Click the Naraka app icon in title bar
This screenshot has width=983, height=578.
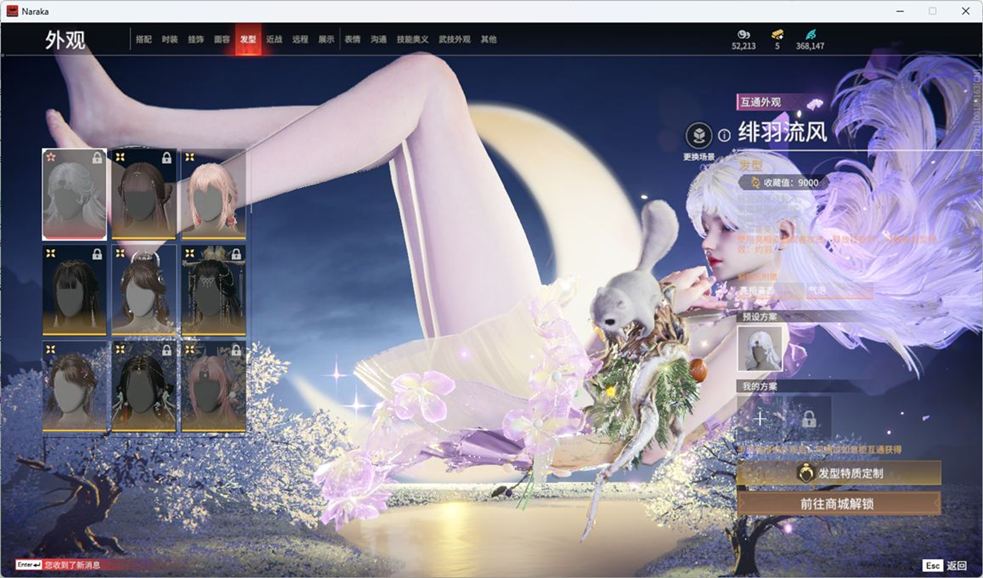coord(12,11)
